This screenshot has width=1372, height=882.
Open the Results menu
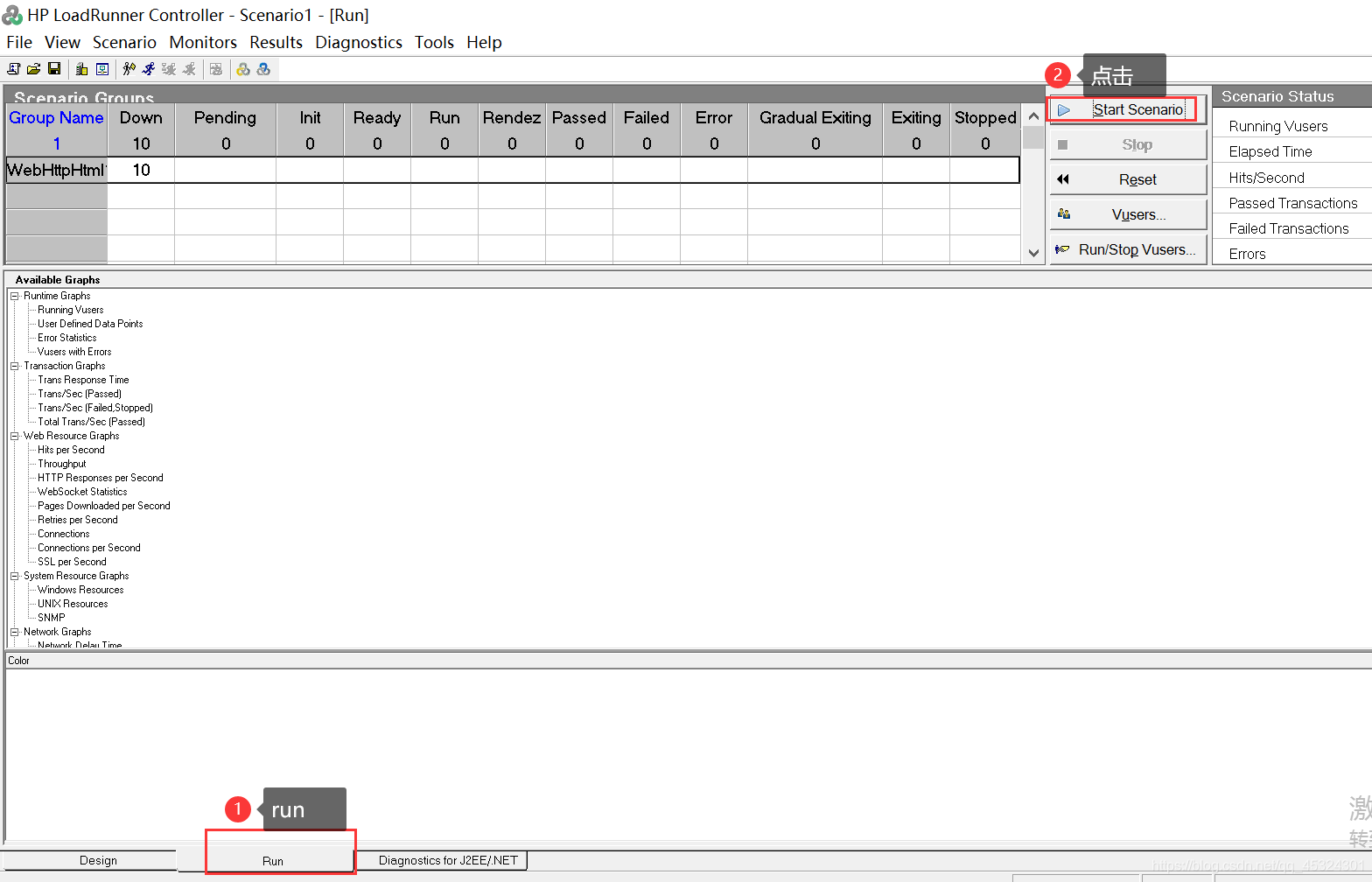276,42
